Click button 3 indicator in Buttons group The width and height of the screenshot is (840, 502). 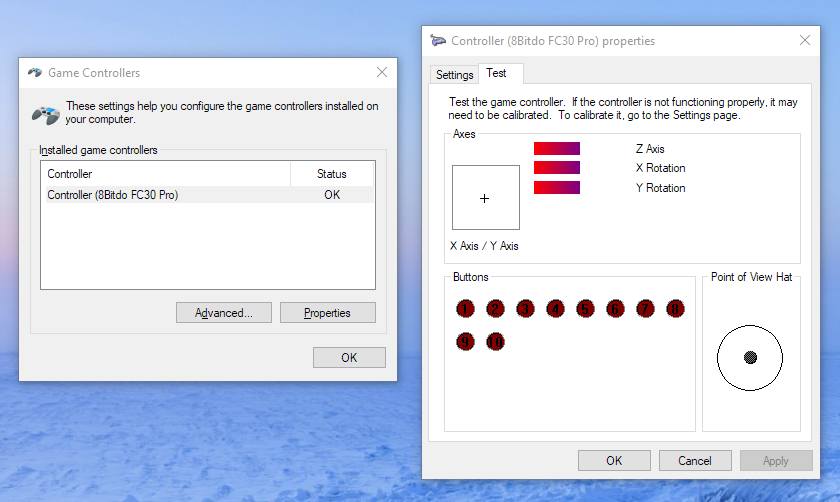pos(525,309)
